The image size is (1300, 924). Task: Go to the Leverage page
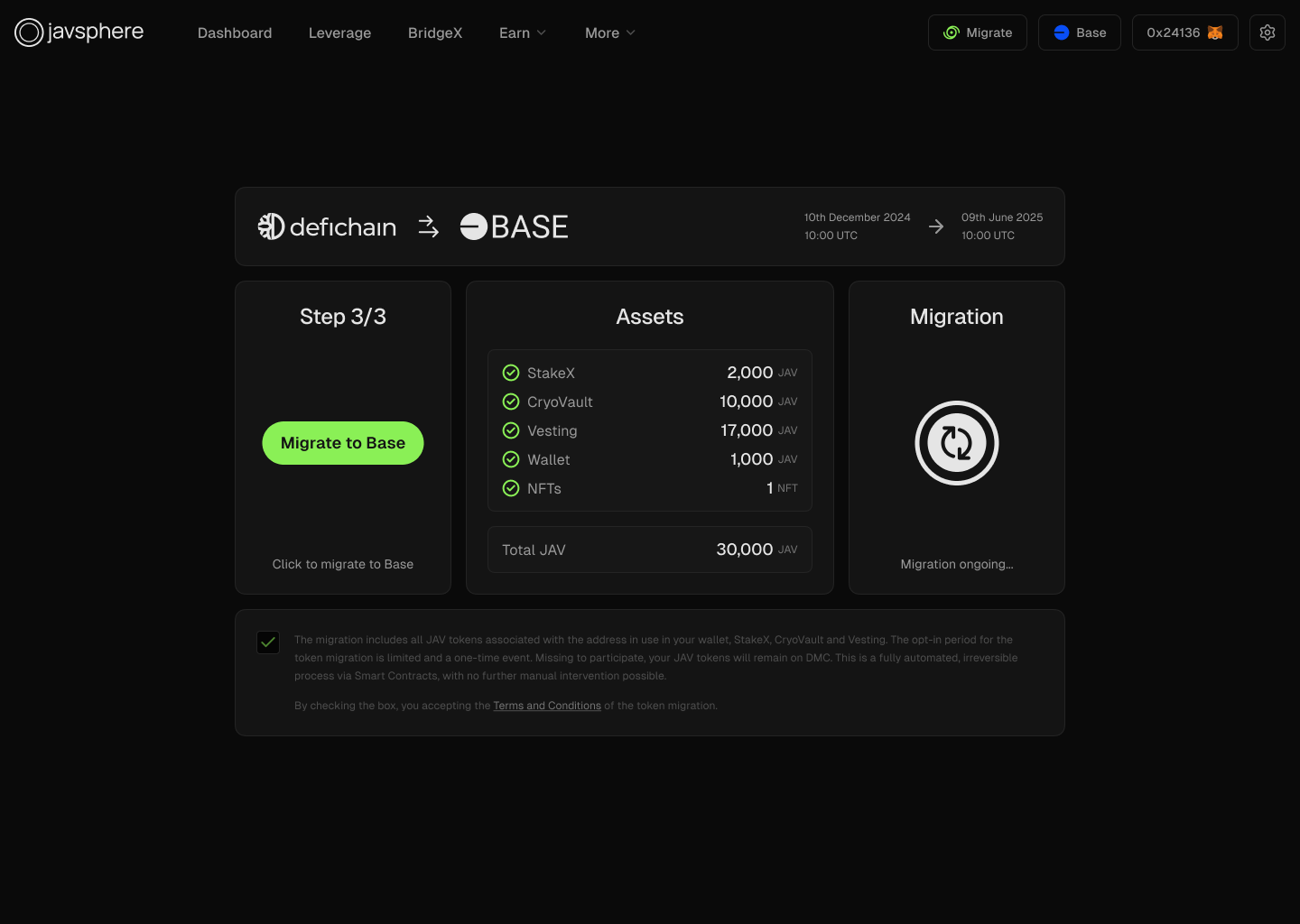click(339, 32)
